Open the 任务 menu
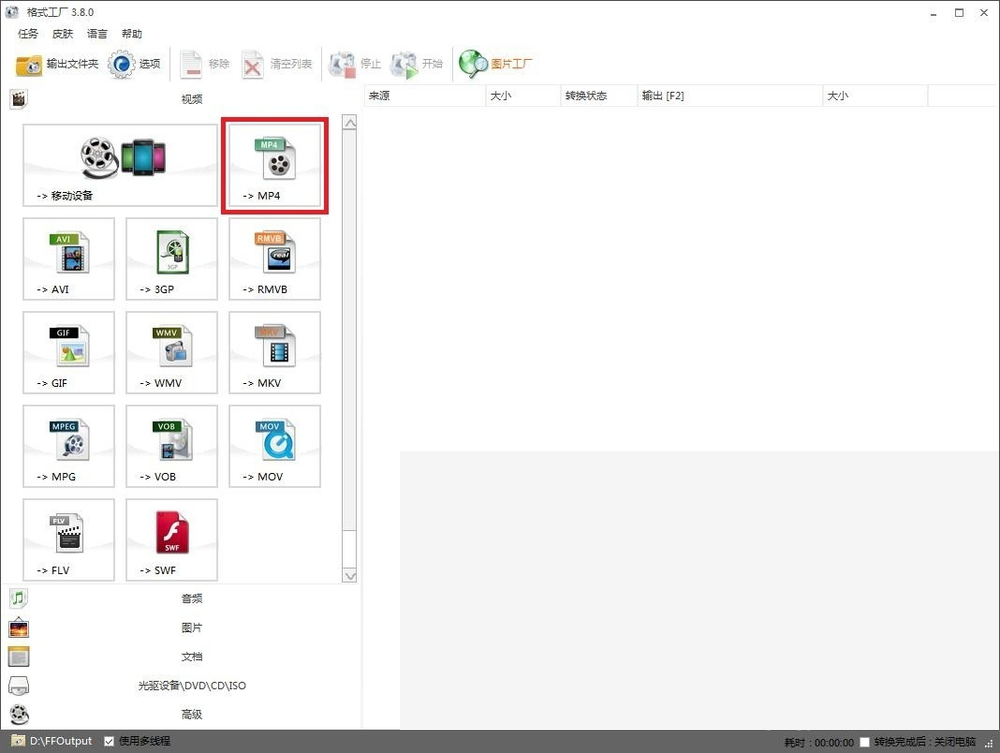This screenshot has width=1000, height=753. [28, 34]
